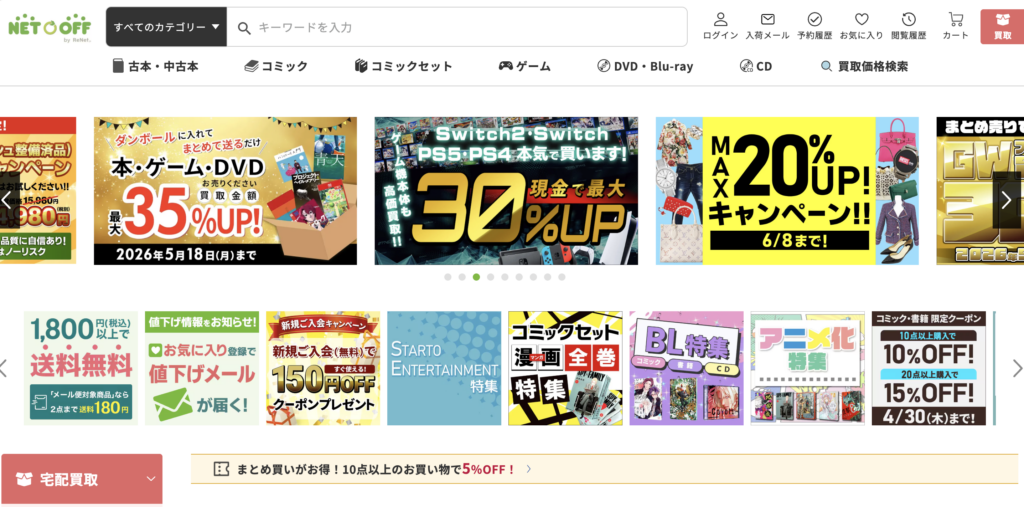
Task: Select the fourth carousel pagination dot
Action: point(490,277)
